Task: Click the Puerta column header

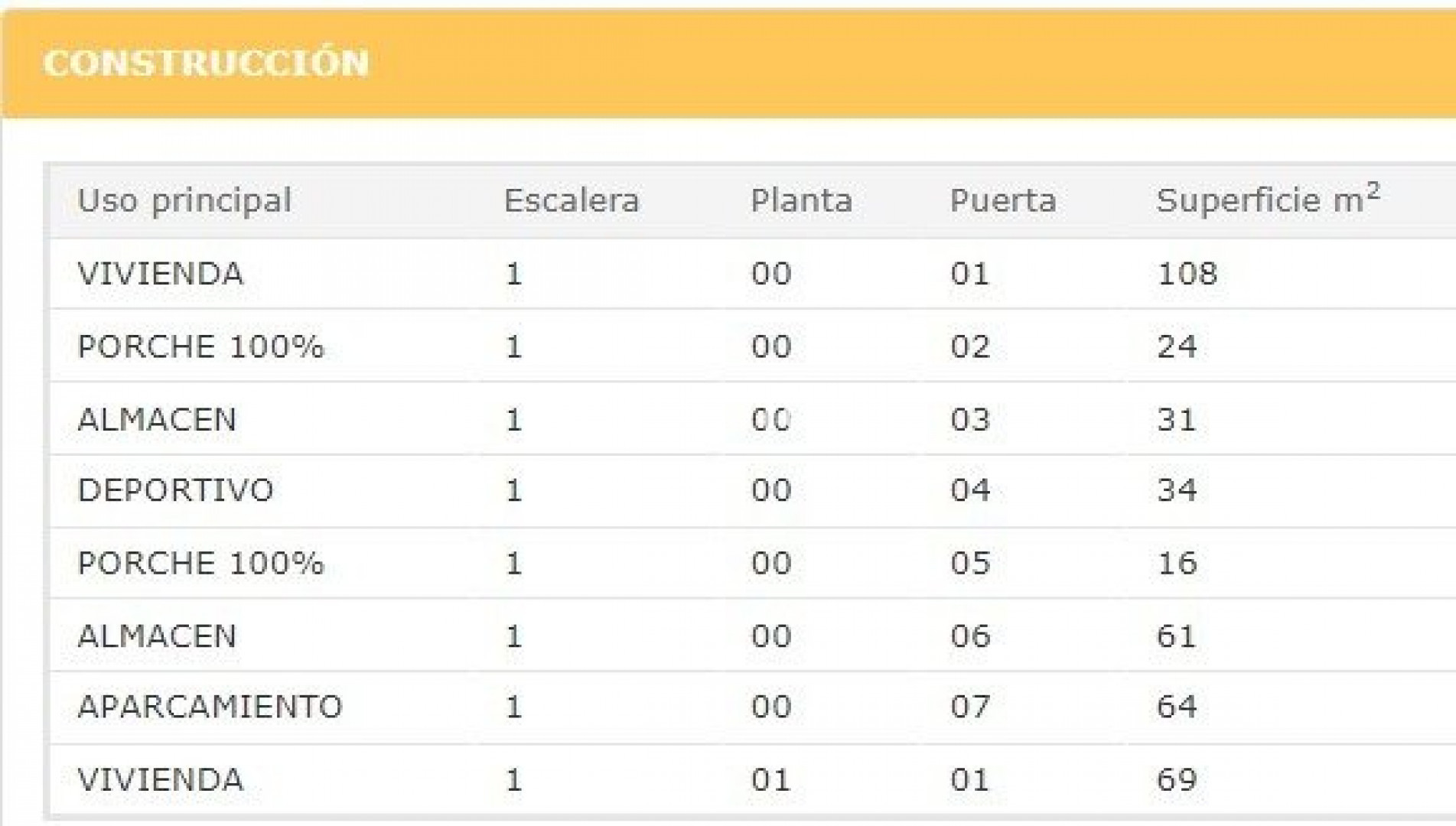Action: (x=1002, y=200)
